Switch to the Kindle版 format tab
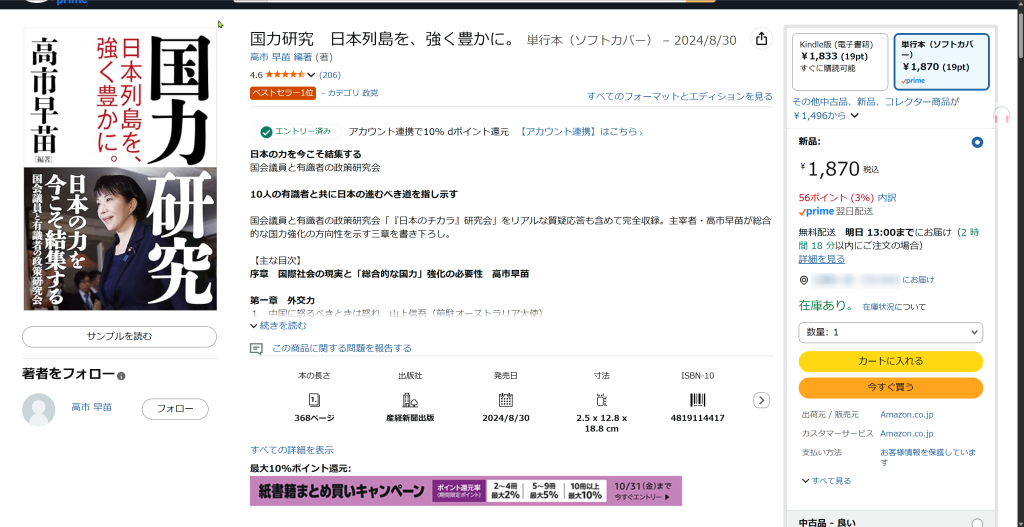The image size is (1024, 527). pos(839,62)
